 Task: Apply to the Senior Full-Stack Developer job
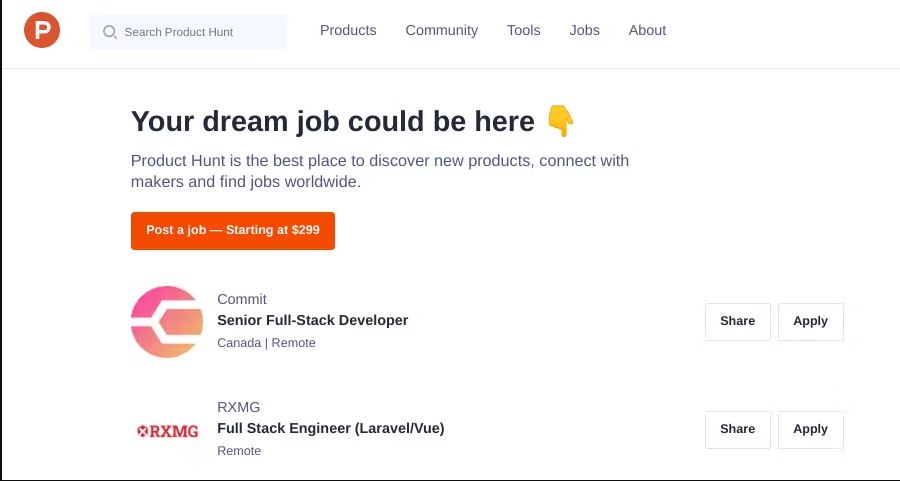pyautogui.click(x=810, y=321)
